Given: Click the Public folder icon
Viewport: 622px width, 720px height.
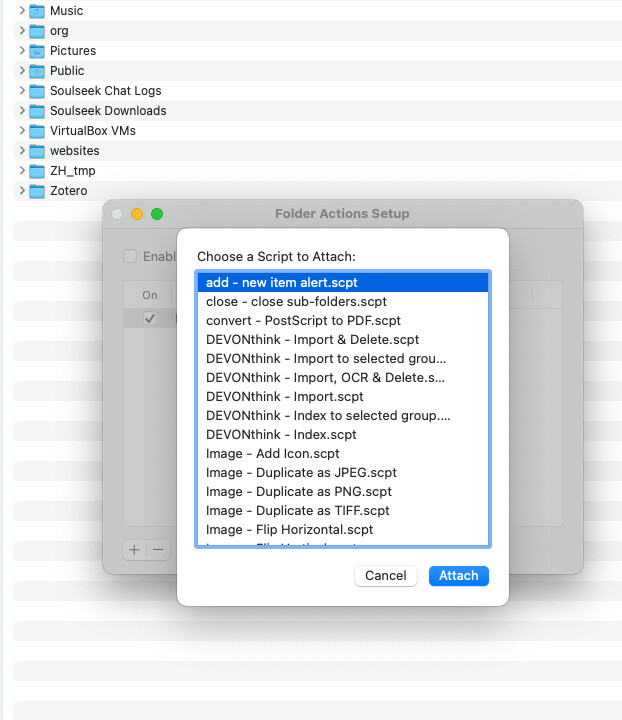Looking at the screenshot, I should coord(37,71).
